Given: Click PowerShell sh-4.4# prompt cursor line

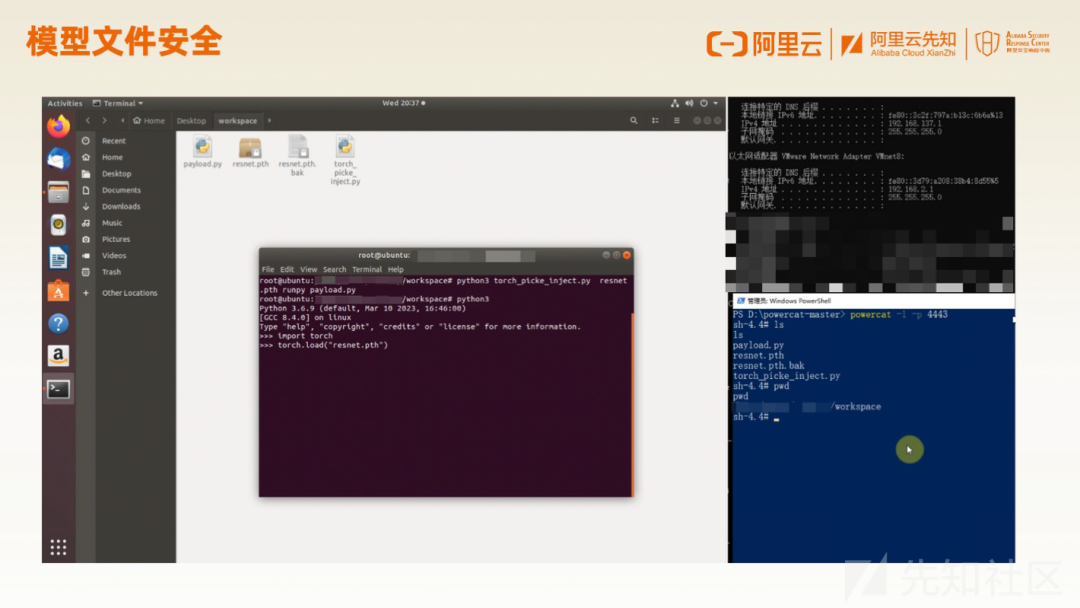Looking at the screenshot, I should point(756,417).
